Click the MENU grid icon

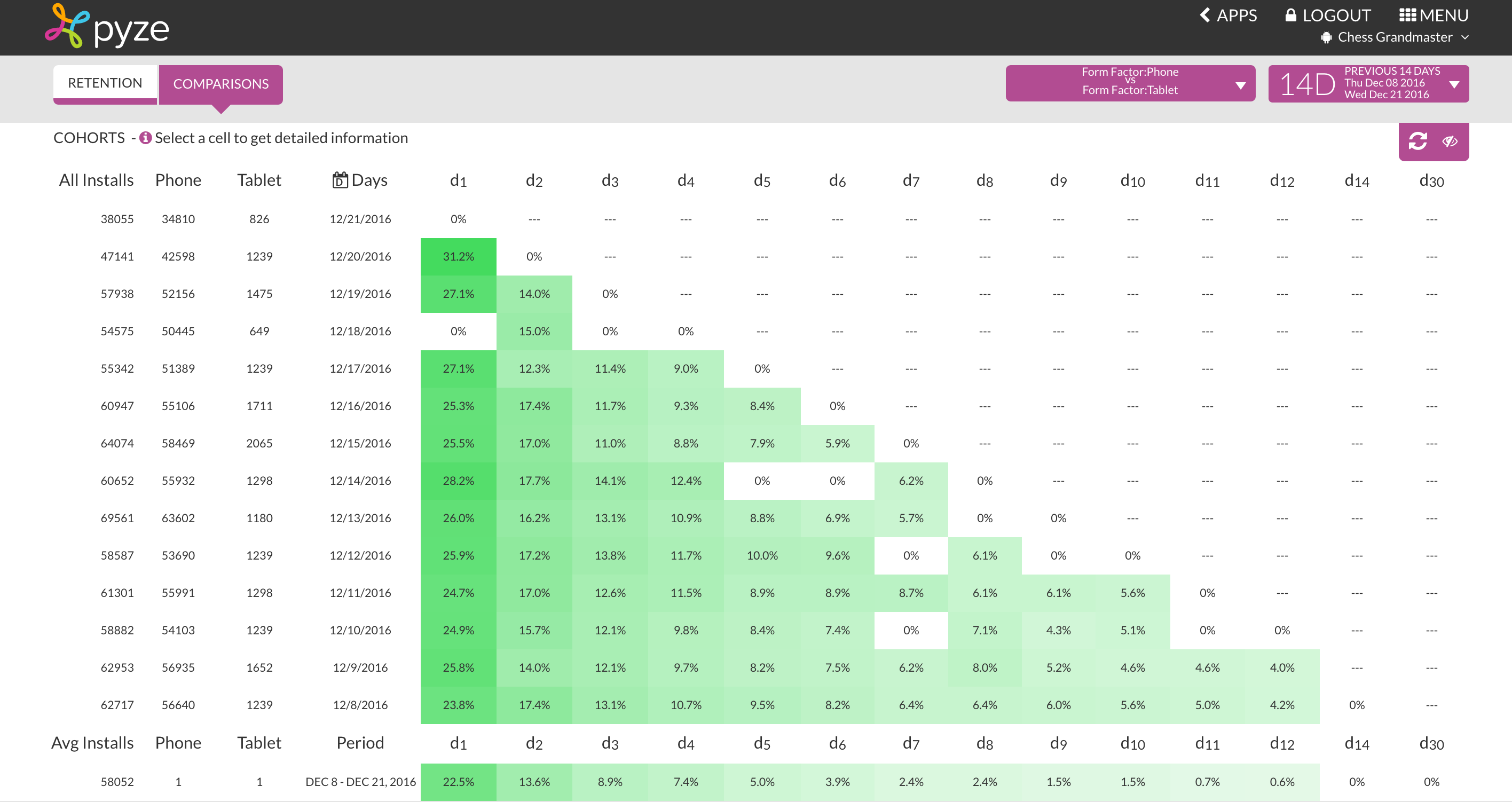1407,15
